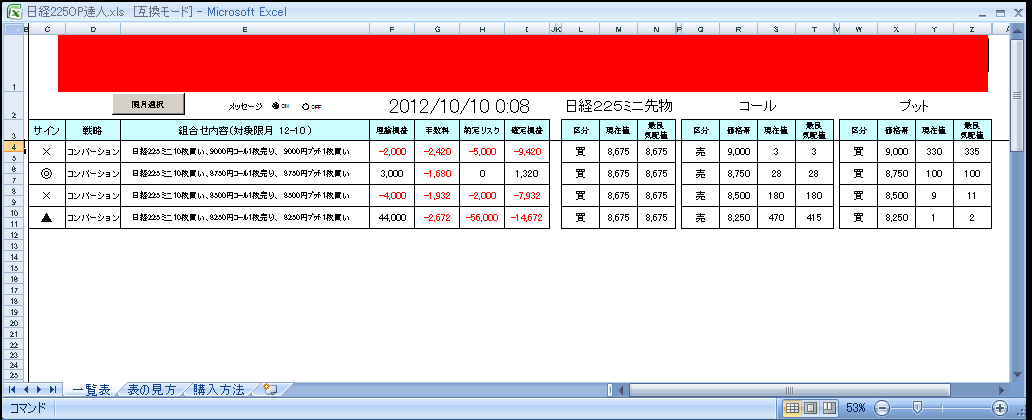
Task: Click the 53% zoom level
Action: tap(856, 407)
